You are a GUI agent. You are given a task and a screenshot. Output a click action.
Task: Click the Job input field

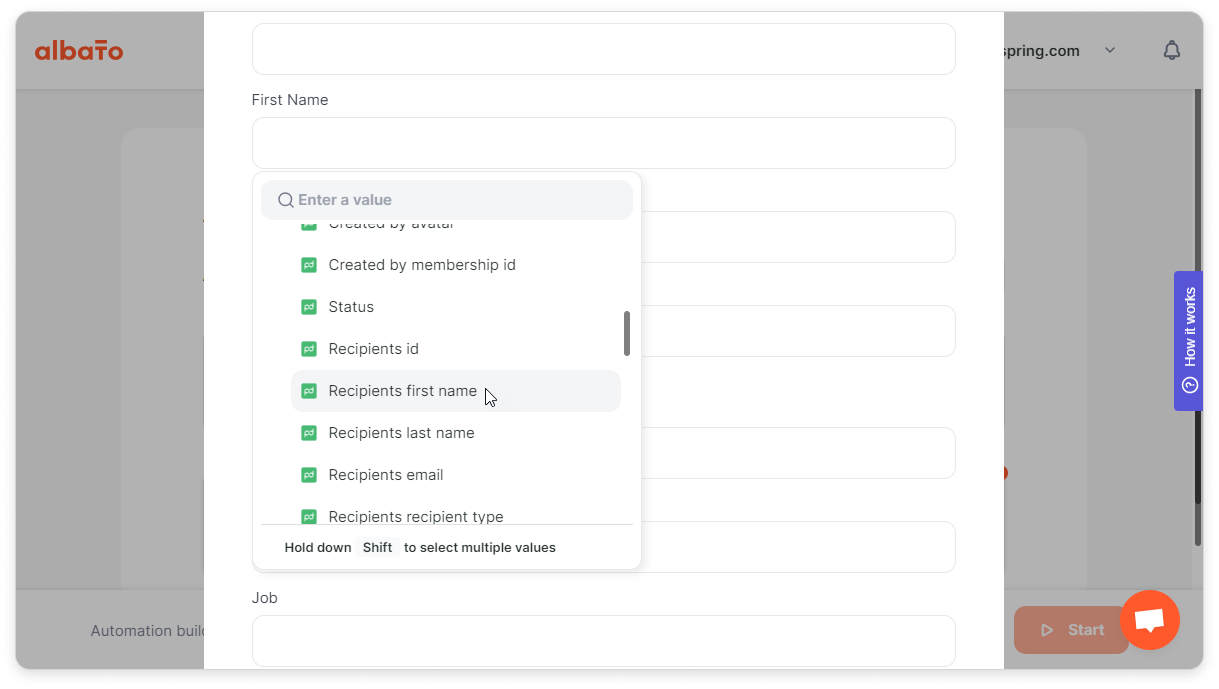click(x=604, y=641)
